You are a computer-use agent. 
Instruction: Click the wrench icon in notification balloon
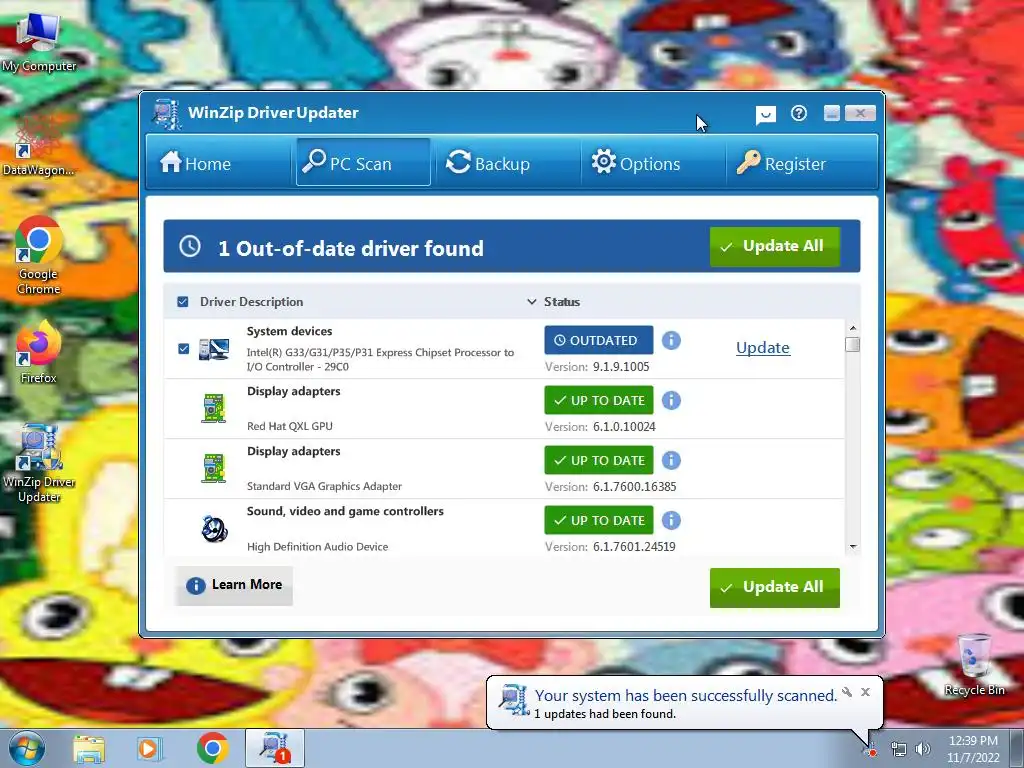pos(847,692)
